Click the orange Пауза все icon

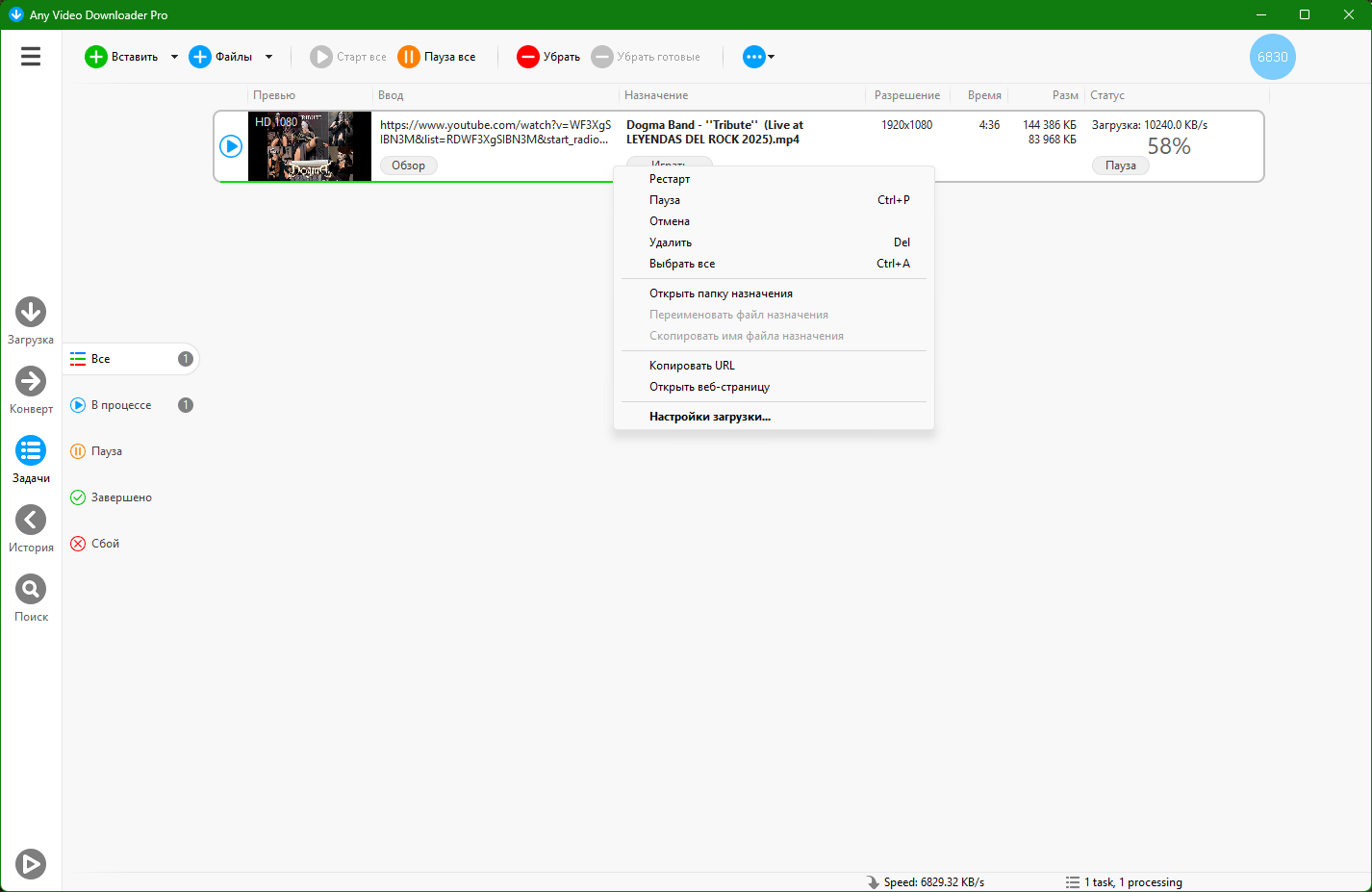point(409,57)
